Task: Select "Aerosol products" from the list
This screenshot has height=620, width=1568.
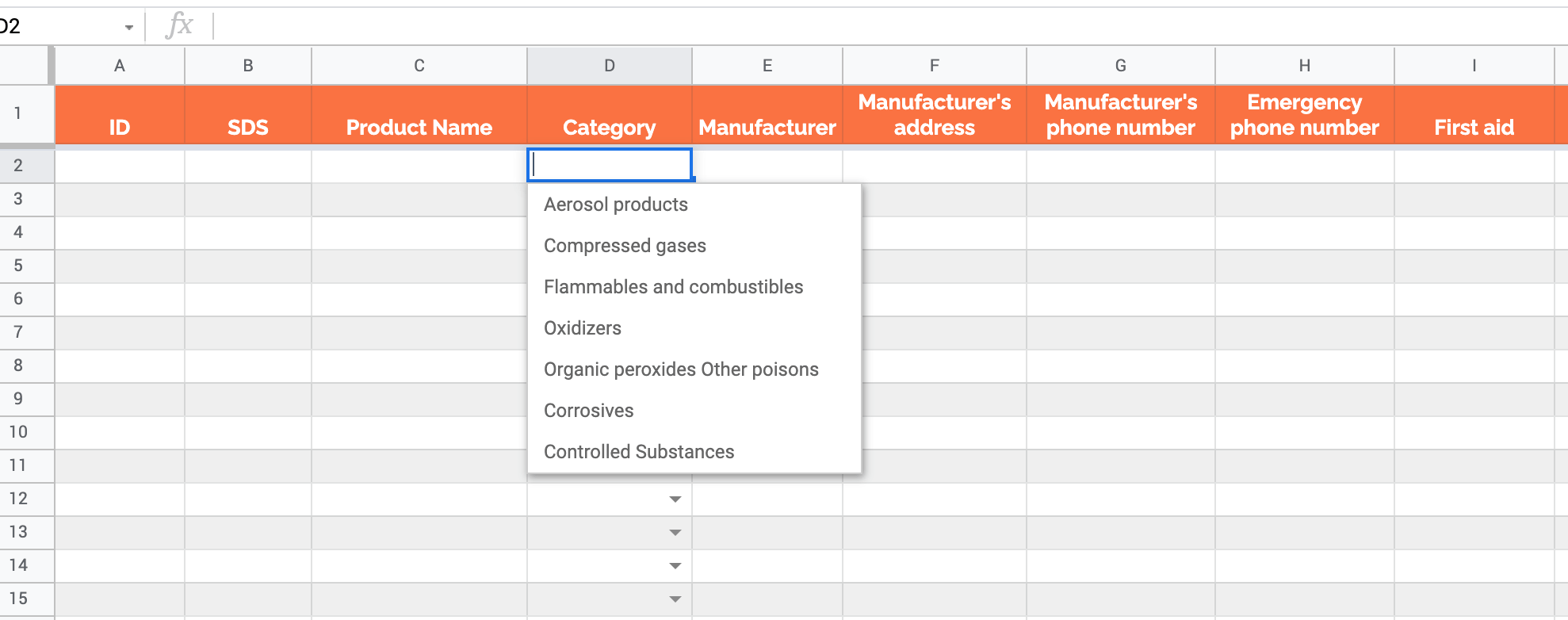Action: (615, 204)
